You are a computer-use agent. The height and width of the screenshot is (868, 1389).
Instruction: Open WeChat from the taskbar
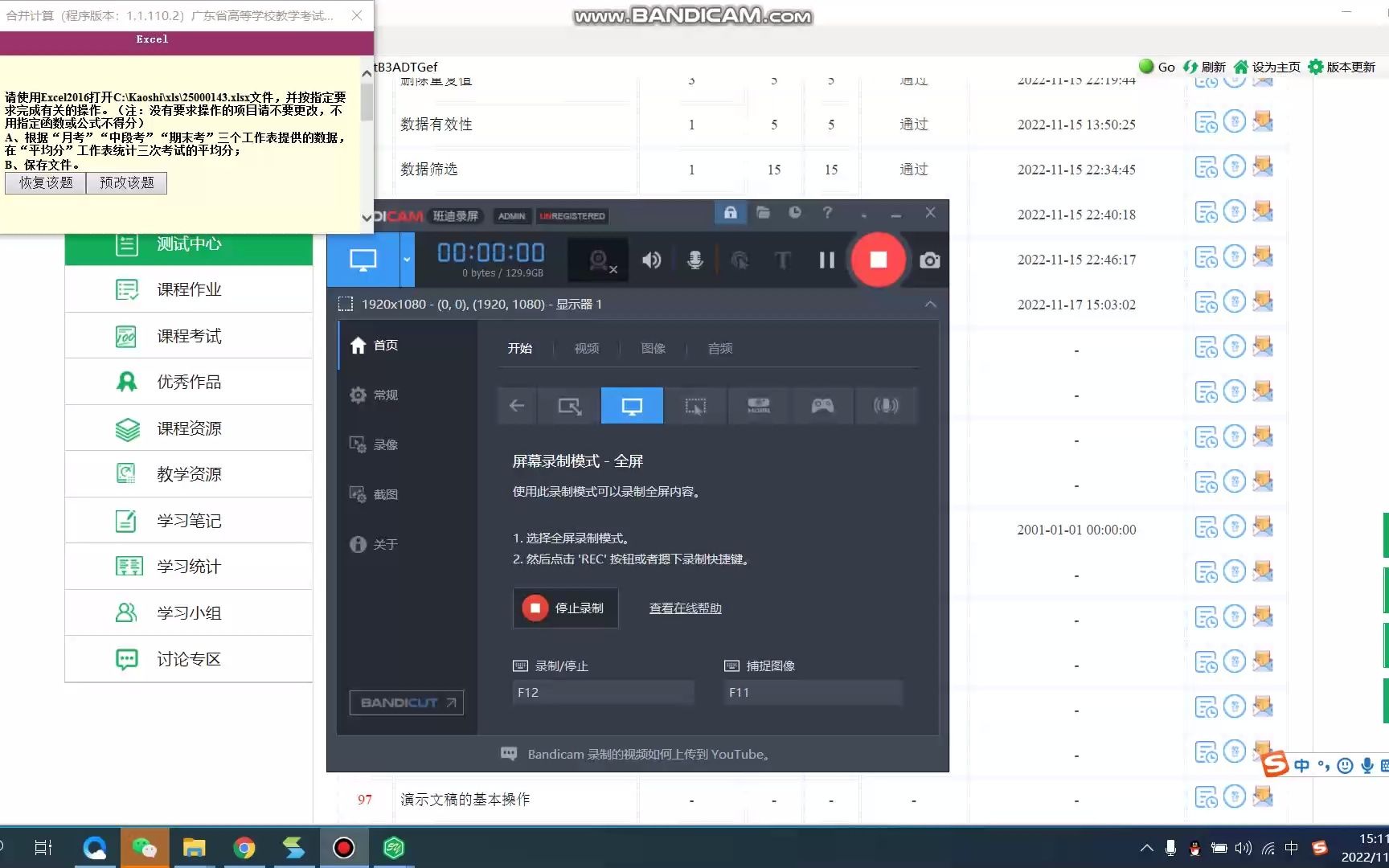pyautogui.click(x=145, y=847)
